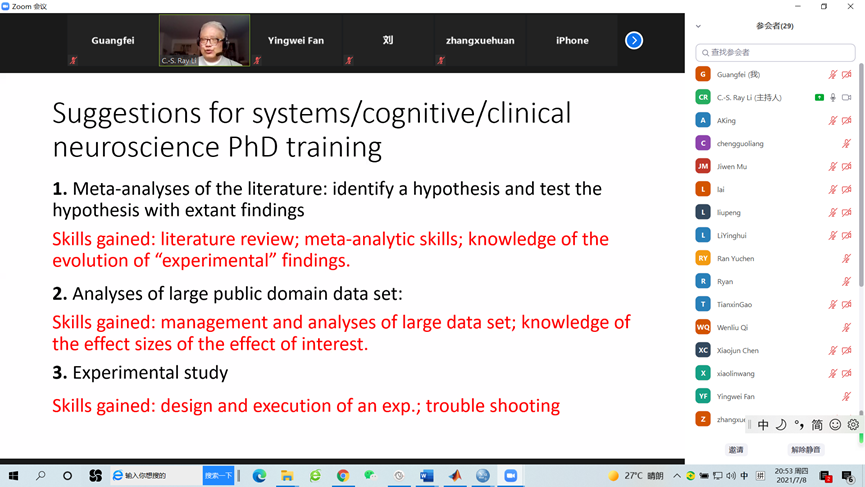Expand system tray hidden icons arrow
Viewport: 865px width, 487px height.
[x=677, y=476]
